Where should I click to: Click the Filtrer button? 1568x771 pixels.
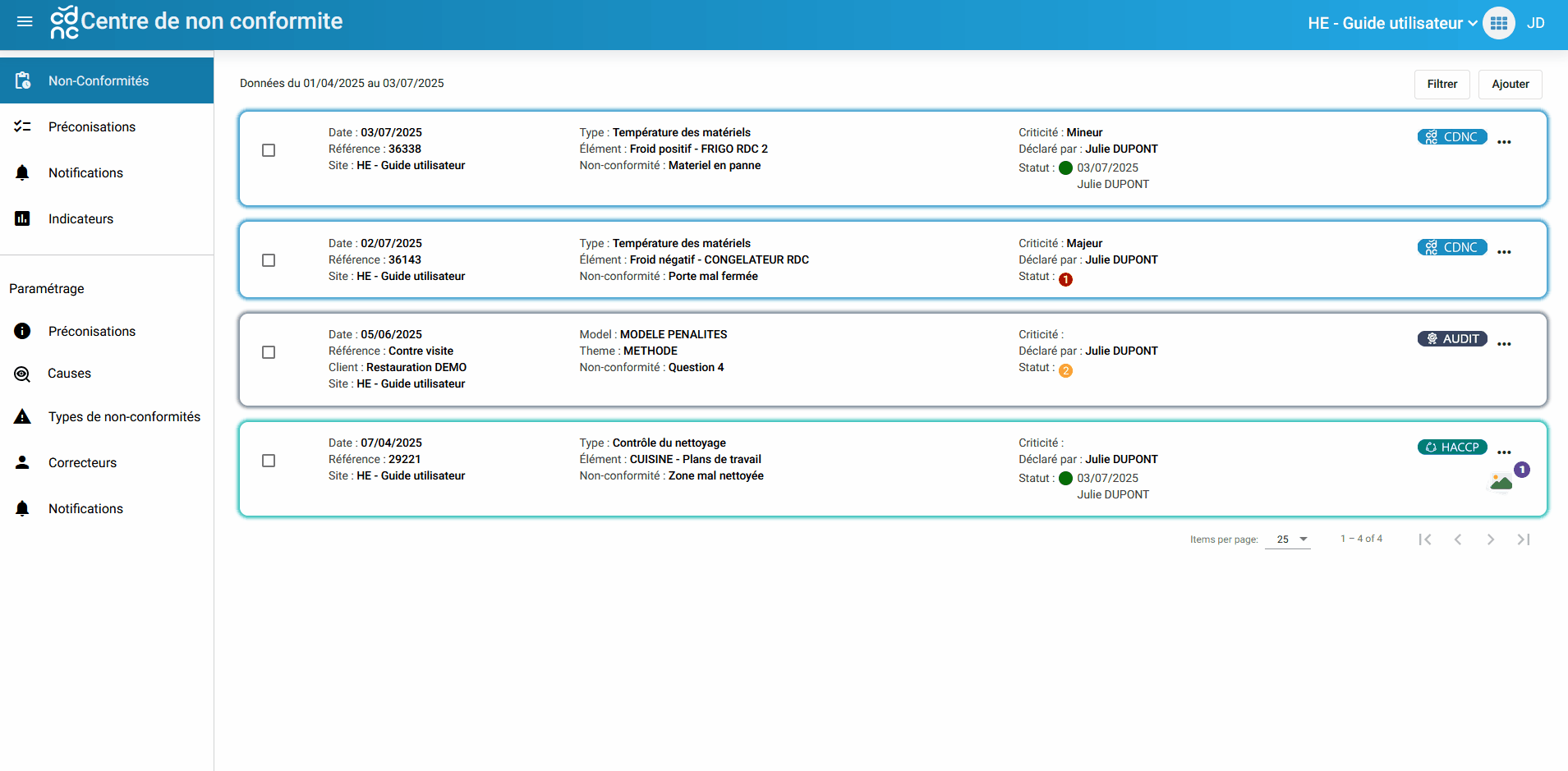pos(1442,84)
